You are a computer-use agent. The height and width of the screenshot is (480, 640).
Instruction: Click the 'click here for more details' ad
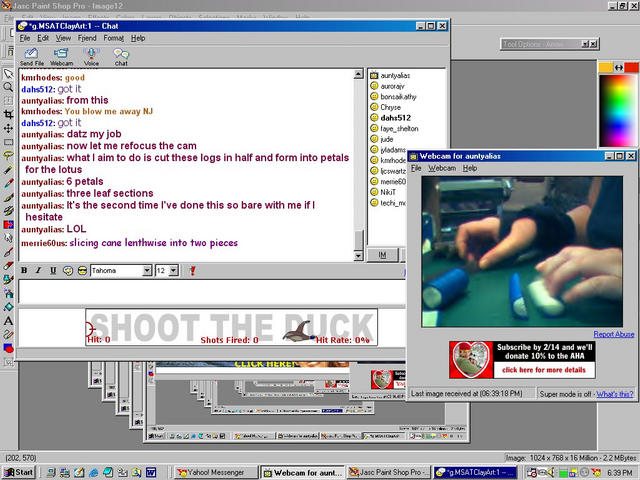pos(544,370)
